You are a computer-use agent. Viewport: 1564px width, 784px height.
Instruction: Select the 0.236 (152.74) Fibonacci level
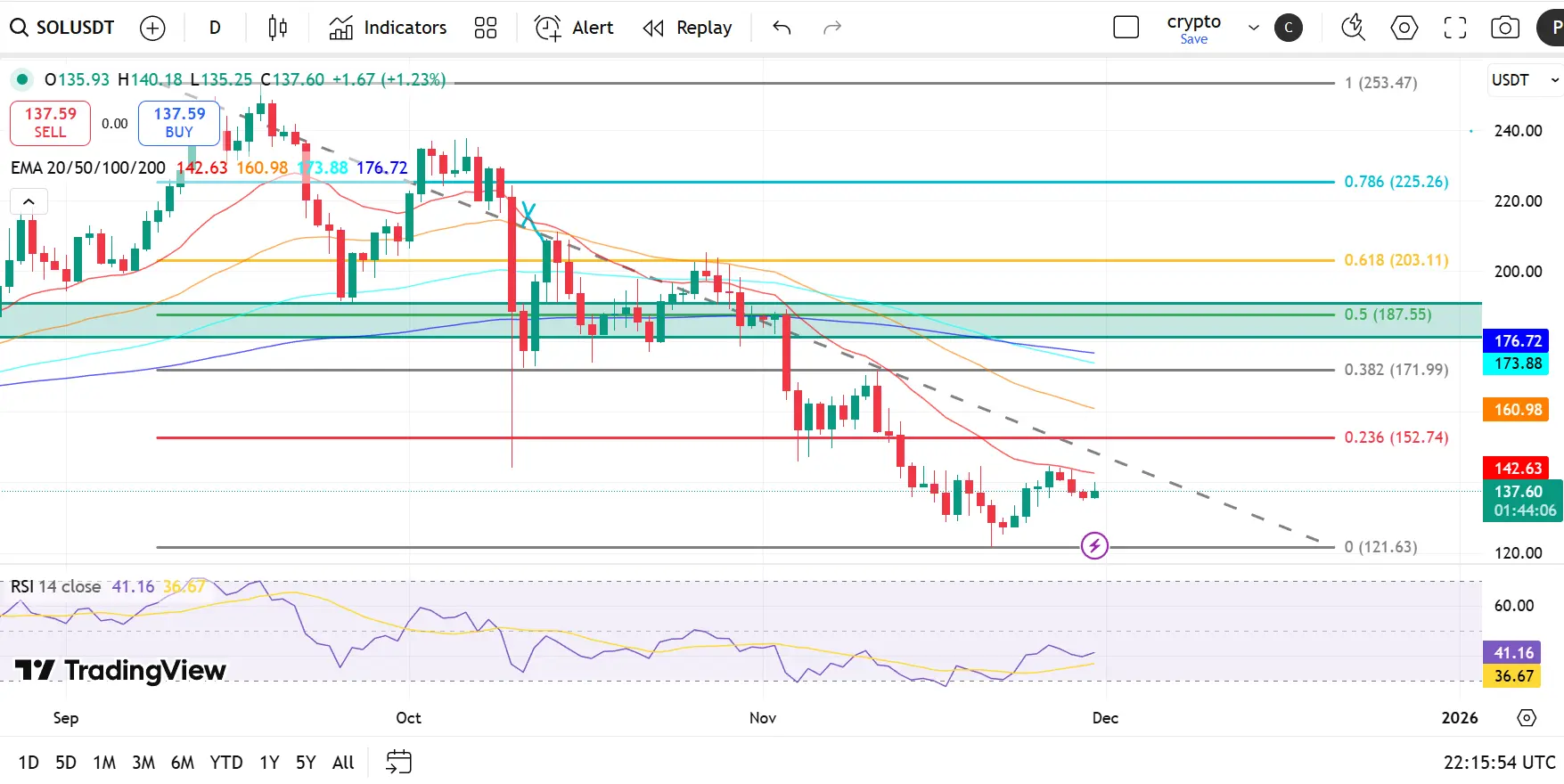pyautogui.click(x=1396, y=437)
